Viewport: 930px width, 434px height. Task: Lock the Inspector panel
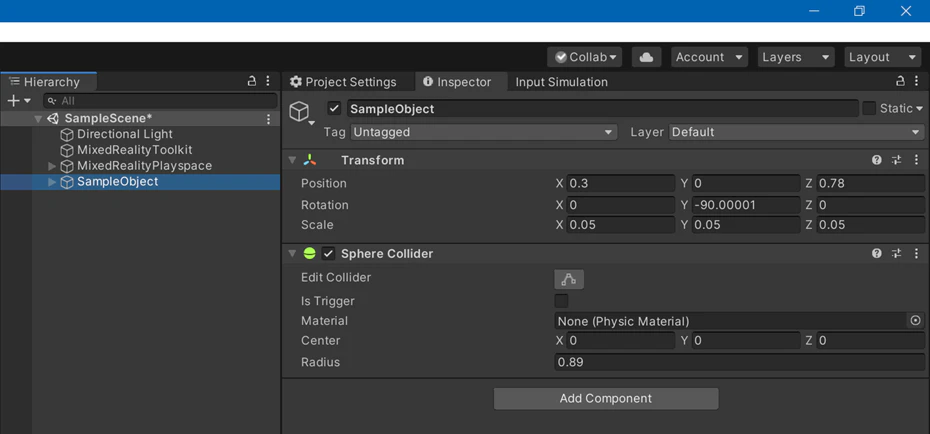[900, 81]
